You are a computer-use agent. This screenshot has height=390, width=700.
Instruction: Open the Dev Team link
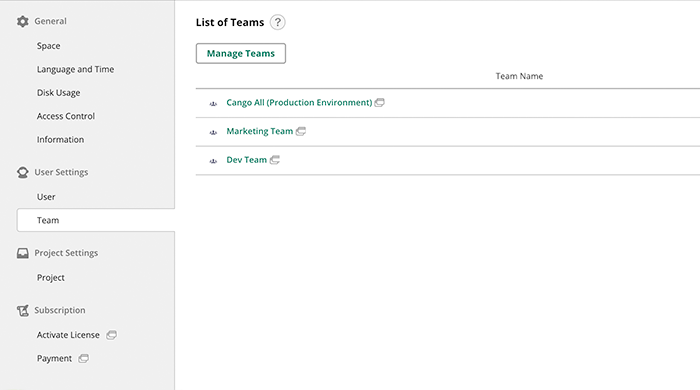(x=246, y=160)
